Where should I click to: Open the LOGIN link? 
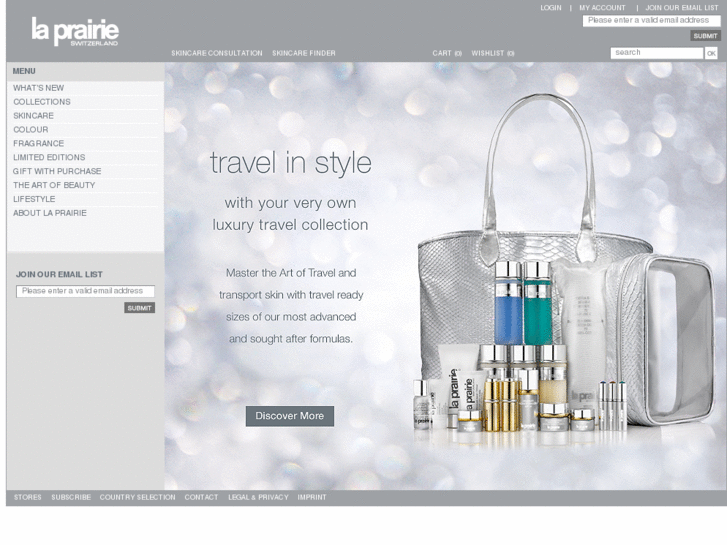tap(551, 8)
